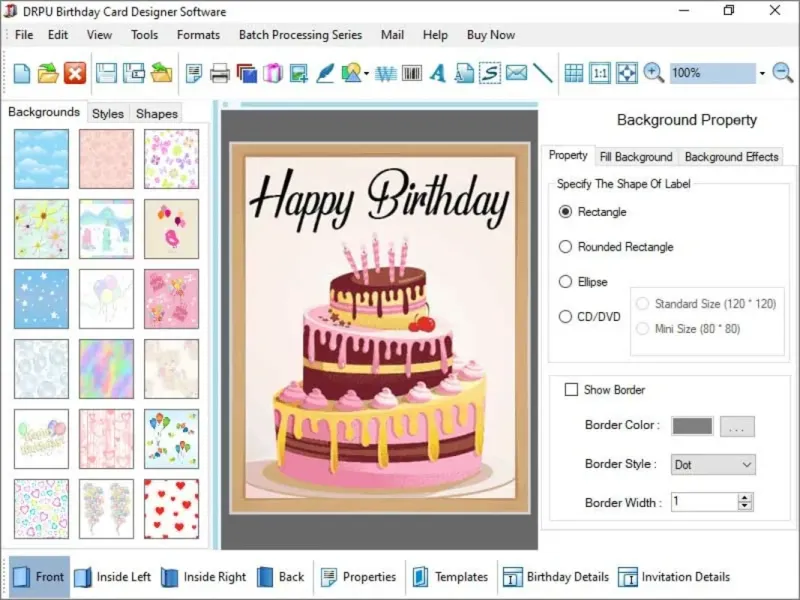Zoom in with the magnifier plus icon
The height and width of the screenshot is (600, 800).
tap(653, 73)
